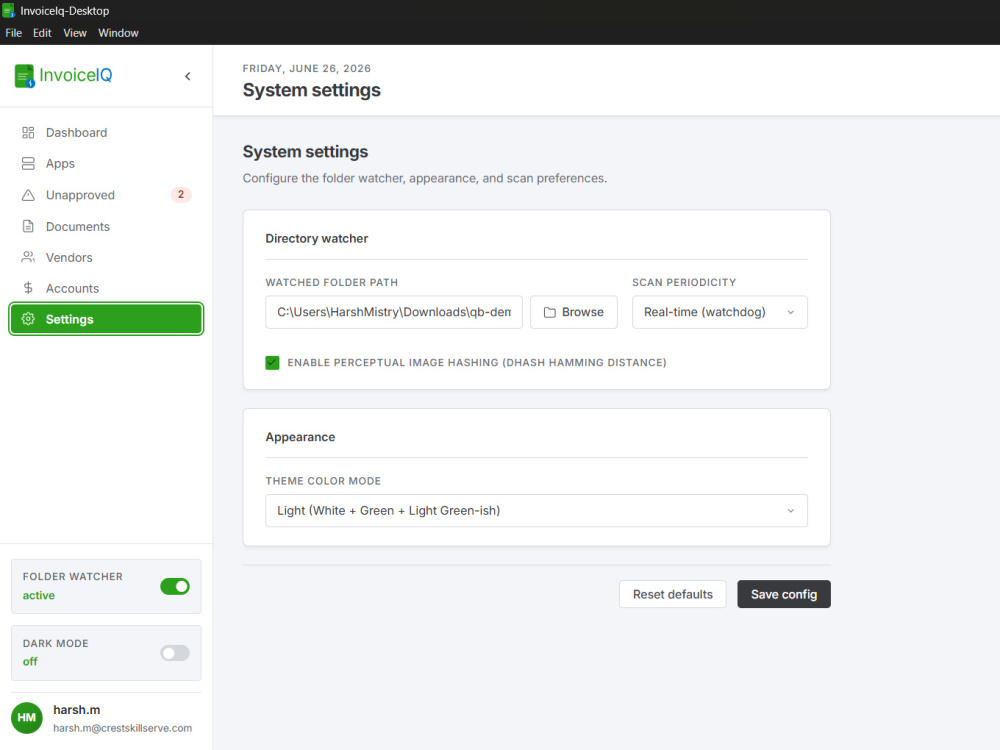Collapse the sidebar with the chevron

(188, 76)
